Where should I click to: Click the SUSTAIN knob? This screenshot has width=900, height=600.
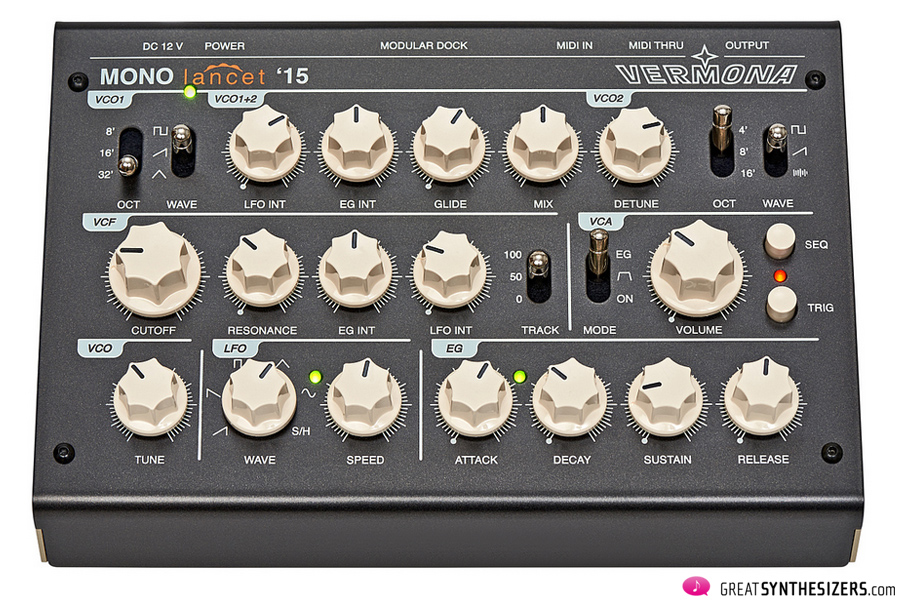[666, 398]
